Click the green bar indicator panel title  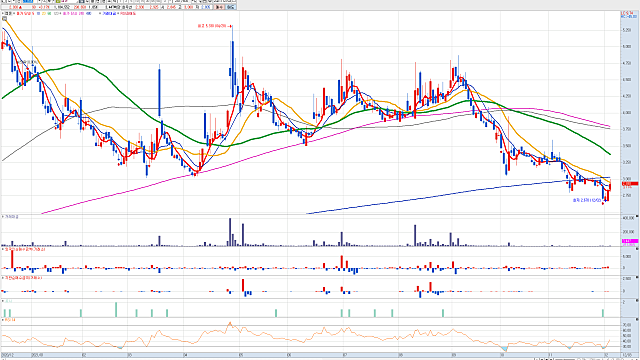point(8,301)
